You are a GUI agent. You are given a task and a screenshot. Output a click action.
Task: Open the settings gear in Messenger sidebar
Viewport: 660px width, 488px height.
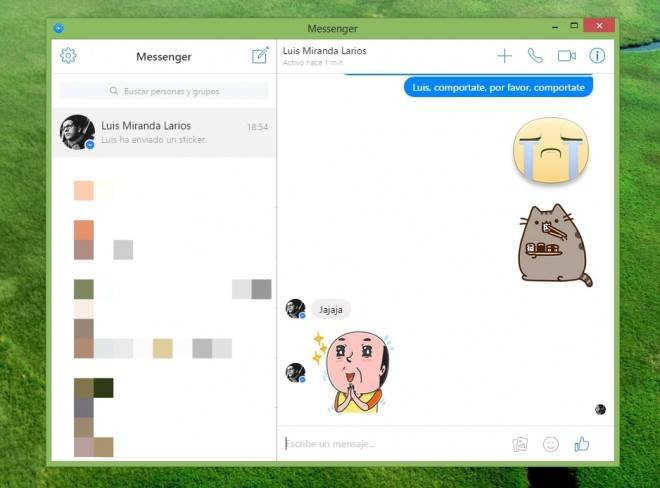click(x=68, y=56)
